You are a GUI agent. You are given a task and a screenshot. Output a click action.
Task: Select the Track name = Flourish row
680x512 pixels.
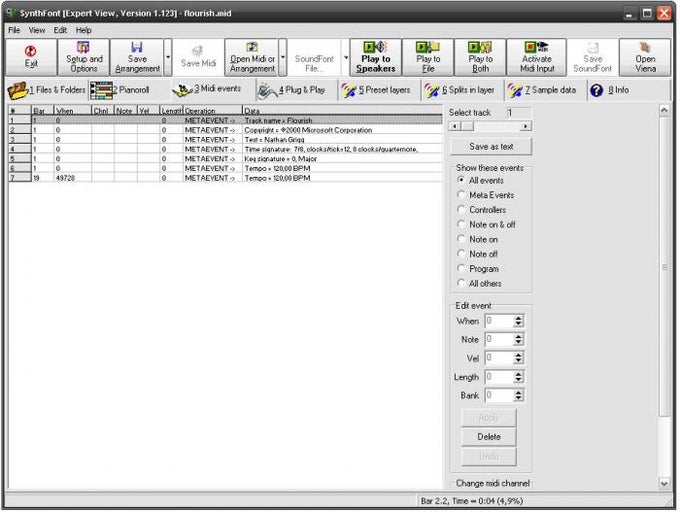pyautogui.click(x=226, y=121)
